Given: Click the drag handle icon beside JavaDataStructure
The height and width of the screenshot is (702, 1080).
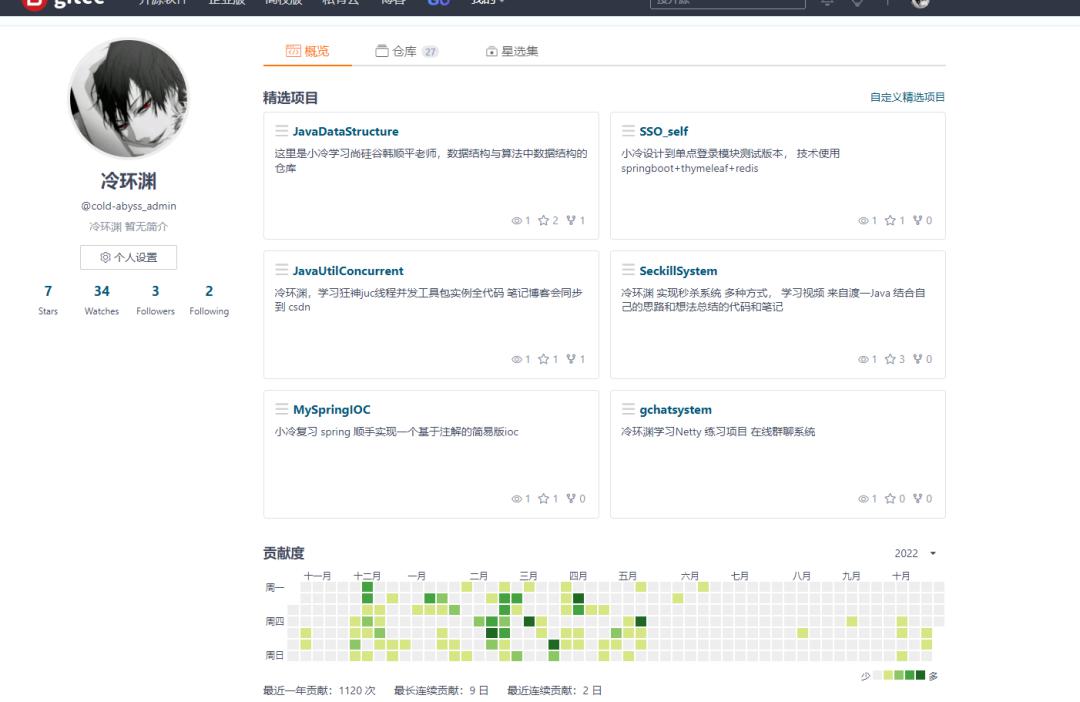Looking at the screenshot, I should pyautogui.click(x=282, y=130).
